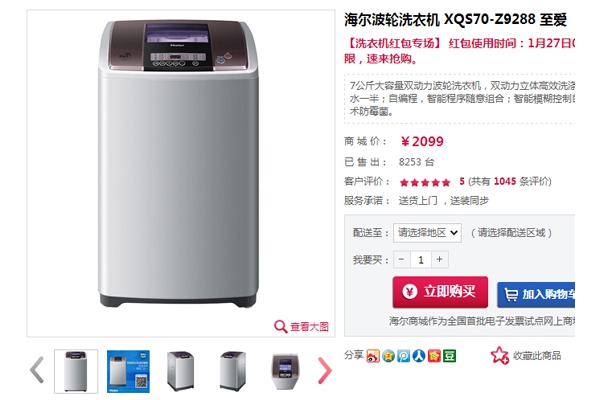
Task: Share to Renren blue icon
Action: coord(419,356)
